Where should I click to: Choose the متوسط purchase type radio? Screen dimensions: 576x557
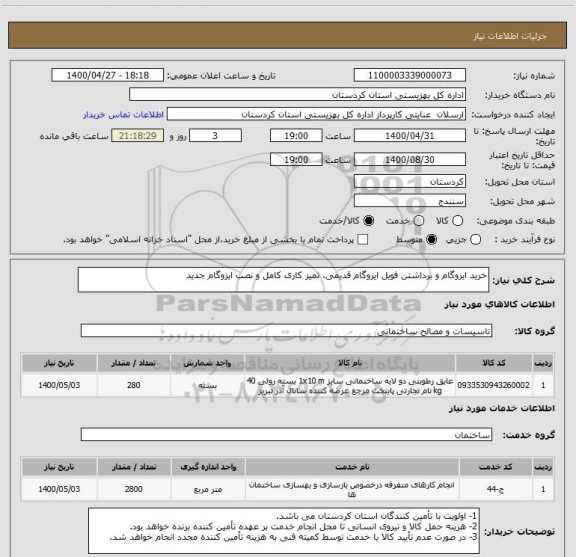pyautogui.click(x=431, y=240)
